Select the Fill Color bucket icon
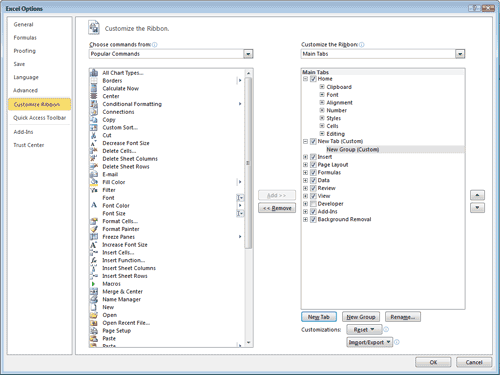 point(94,182)
